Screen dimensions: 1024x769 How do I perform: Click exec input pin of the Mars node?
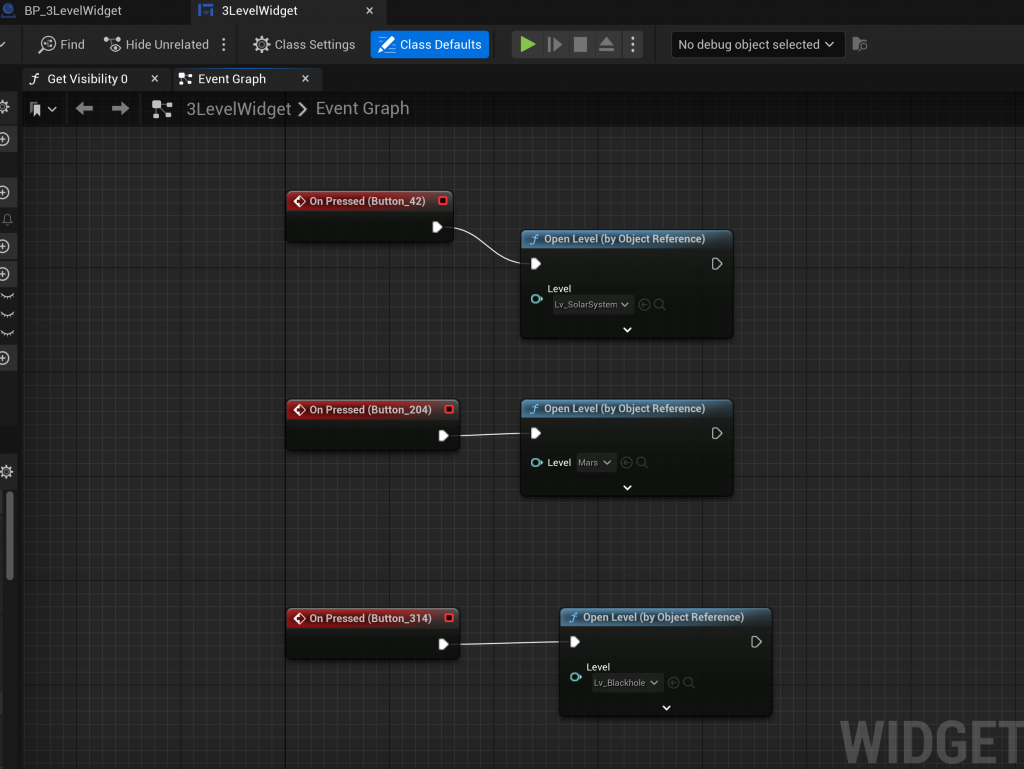pos(536,433)
